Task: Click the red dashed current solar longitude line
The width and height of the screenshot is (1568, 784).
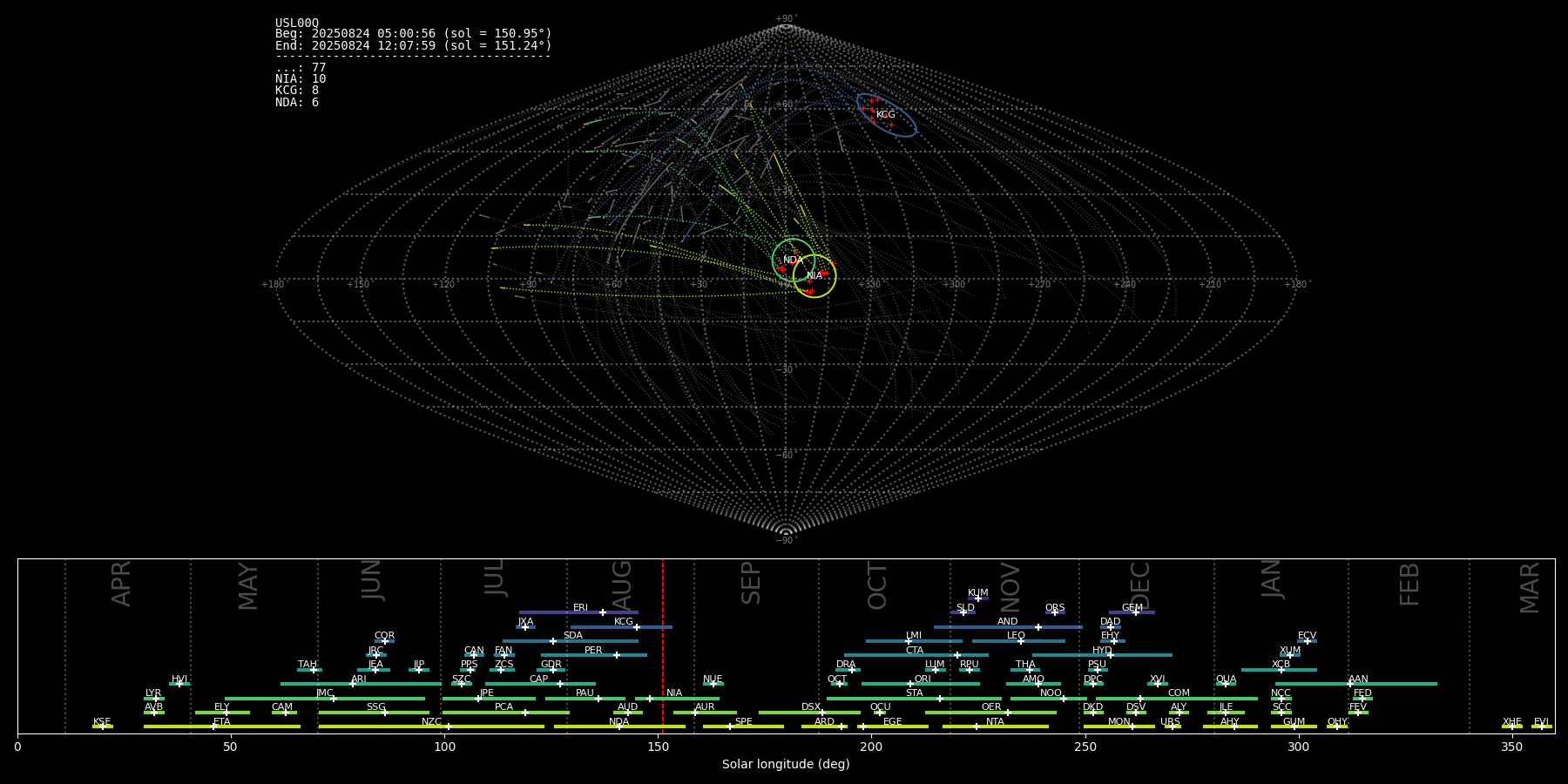Action: pos(663,645)
